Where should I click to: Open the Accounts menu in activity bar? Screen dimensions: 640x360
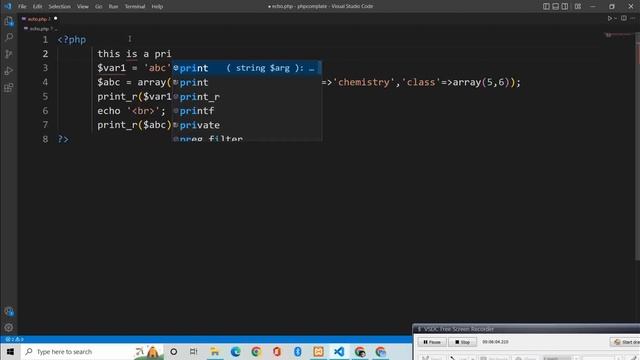pos(9,311)
